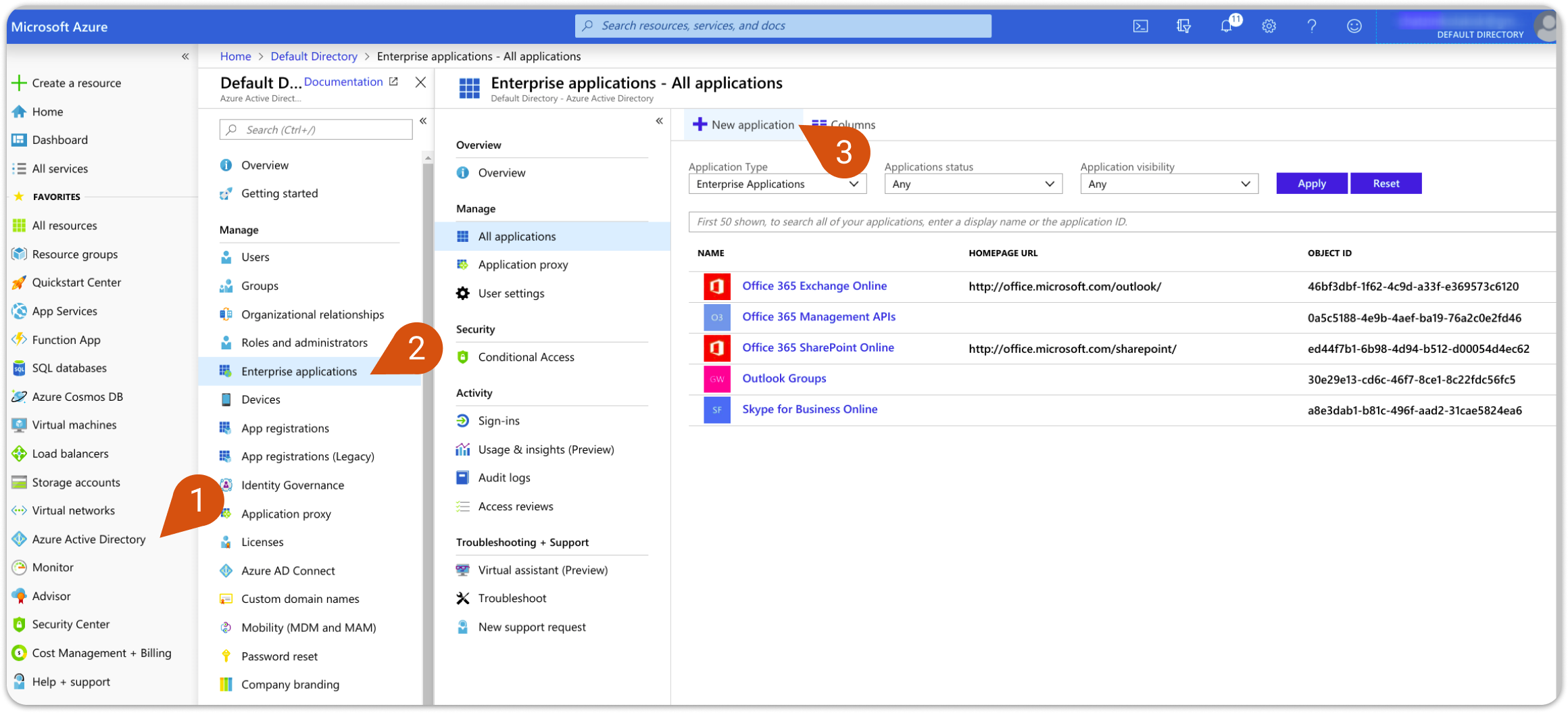Click the directory blade vertical scrollbar

(x=427, y=433)
